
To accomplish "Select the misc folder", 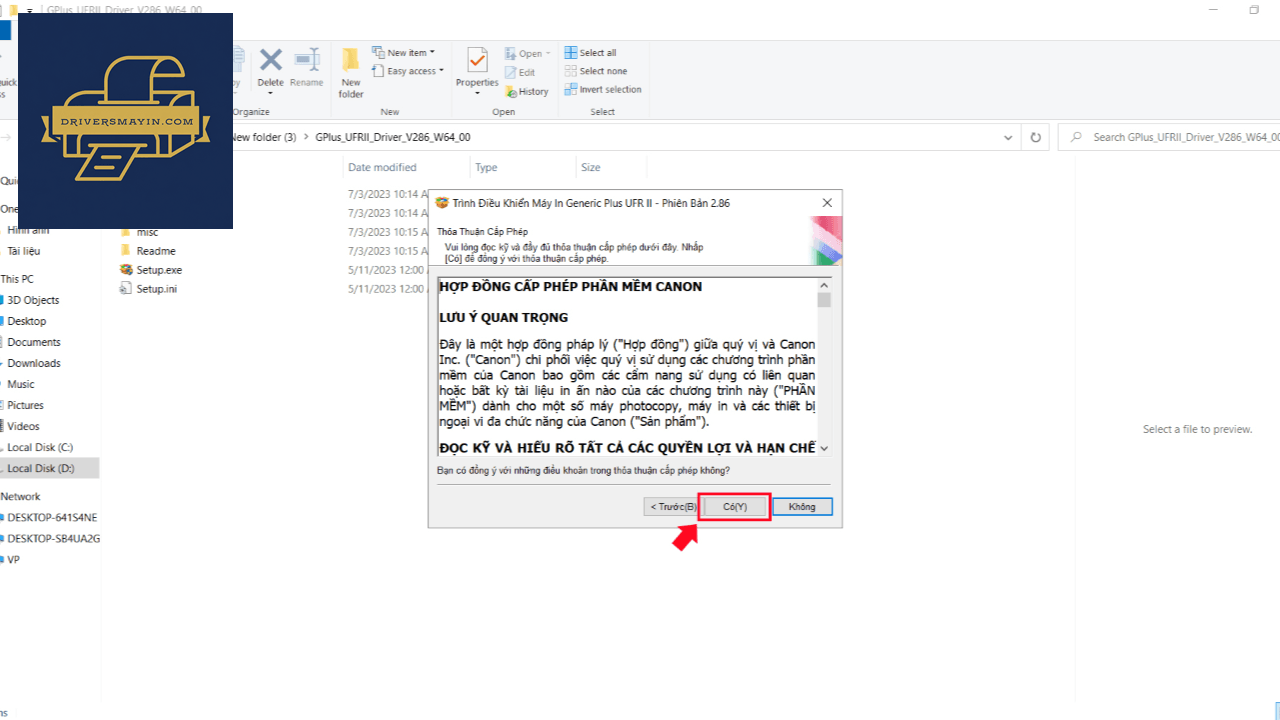I will click(x=147, y=232).
